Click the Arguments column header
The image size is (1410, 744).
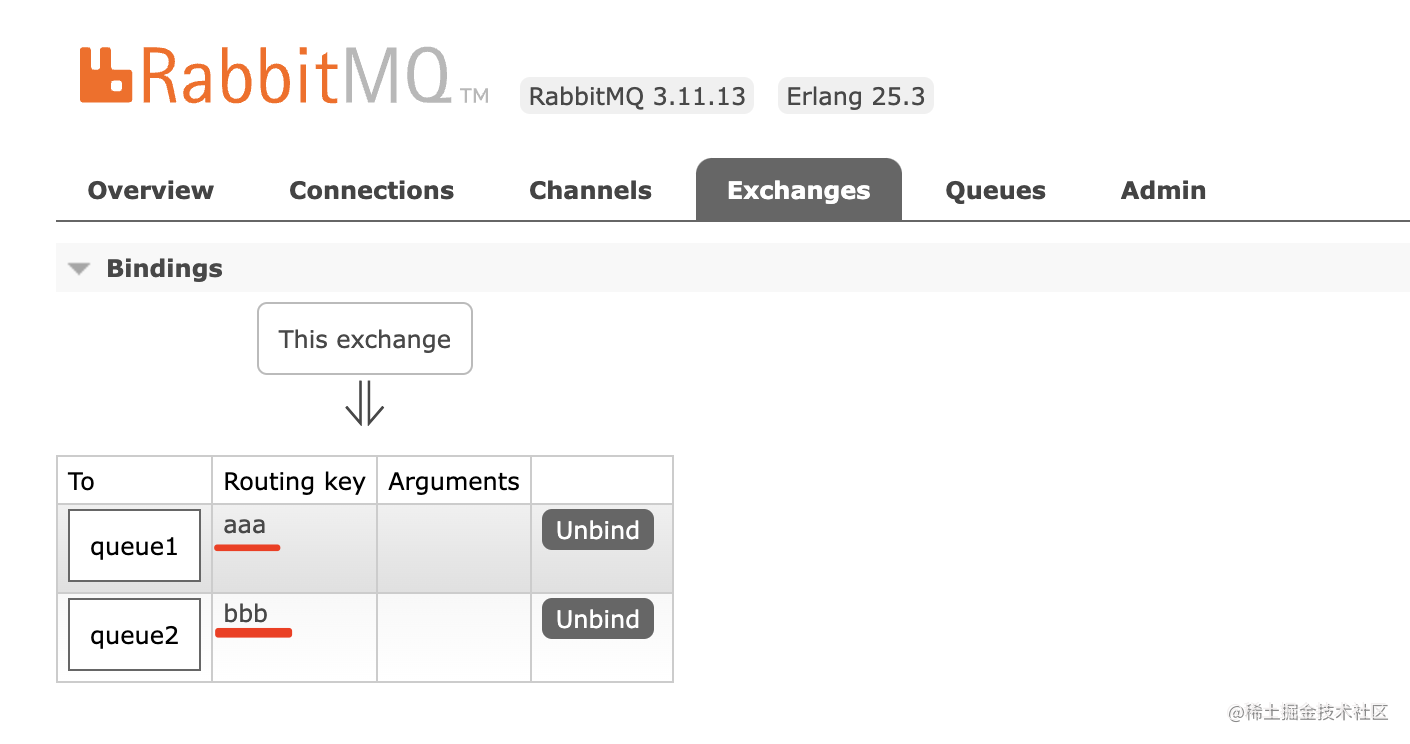[453, 482]
